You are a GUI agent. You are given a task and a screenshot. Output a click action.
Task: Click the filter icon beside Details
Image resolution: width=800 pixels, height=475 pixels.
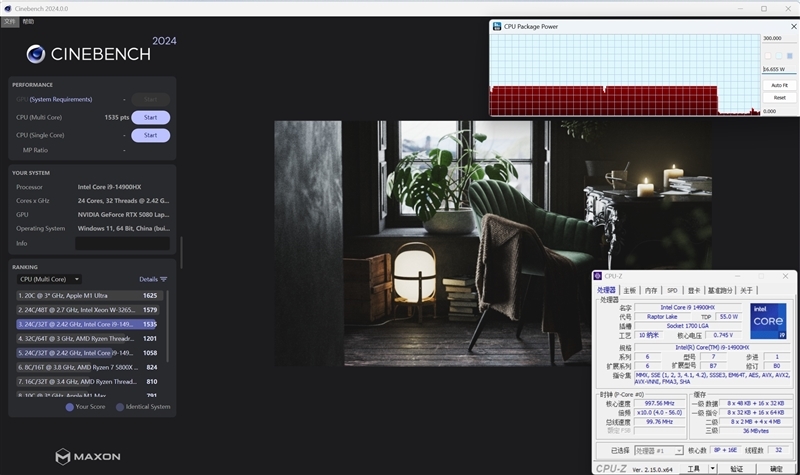tap(164, 279)
